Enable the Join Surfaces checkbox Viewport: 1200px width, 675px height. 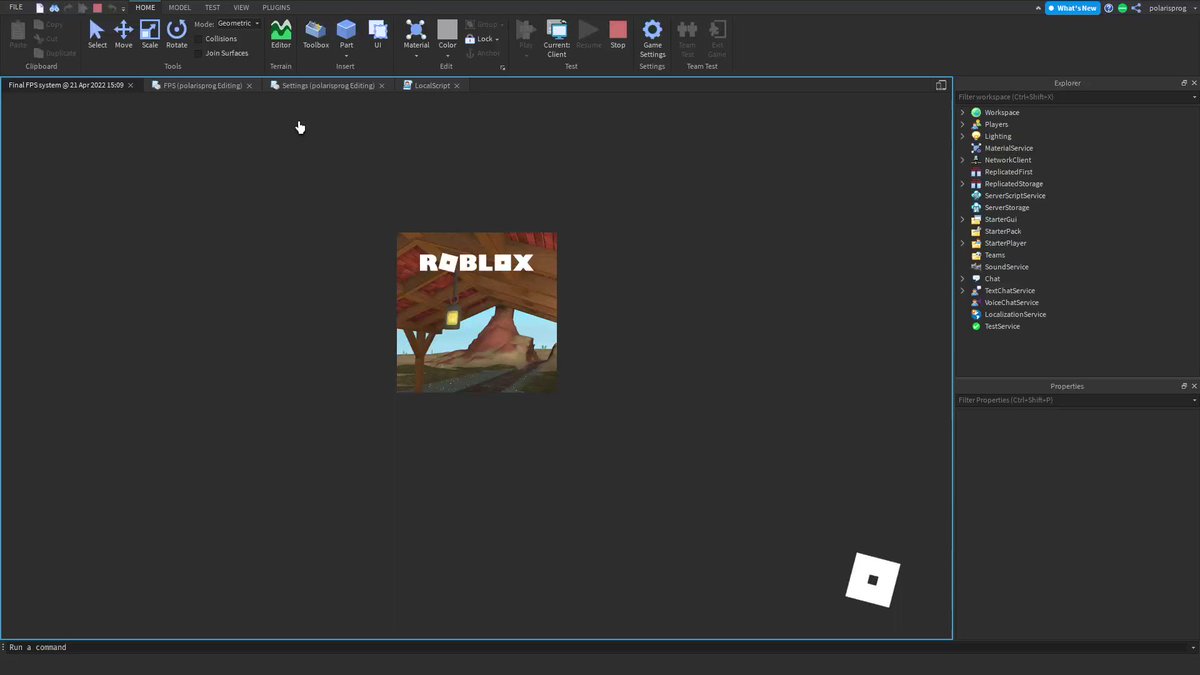coord(198,53)
